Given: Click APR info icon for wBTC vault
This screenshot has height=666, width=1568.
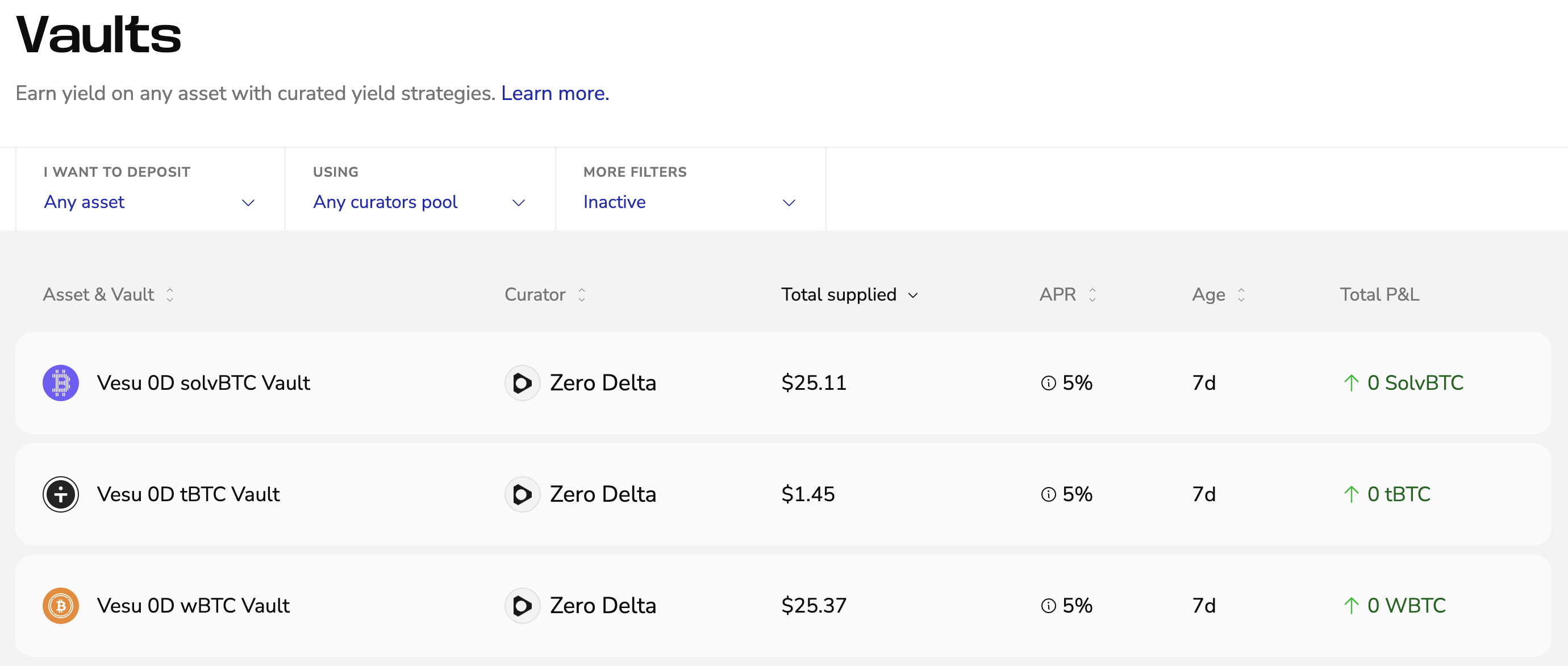Looking at the screenshot, I should tap(1048, 606).
